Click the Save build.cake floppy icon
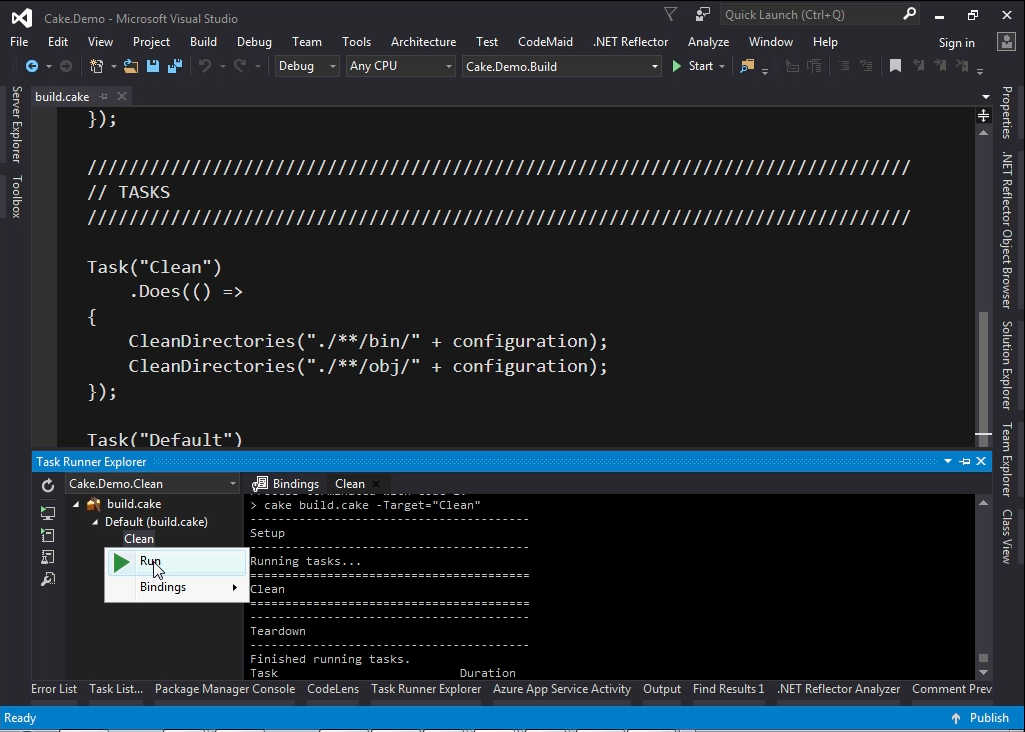The image size is (1025, 732). tap(153, 66)
